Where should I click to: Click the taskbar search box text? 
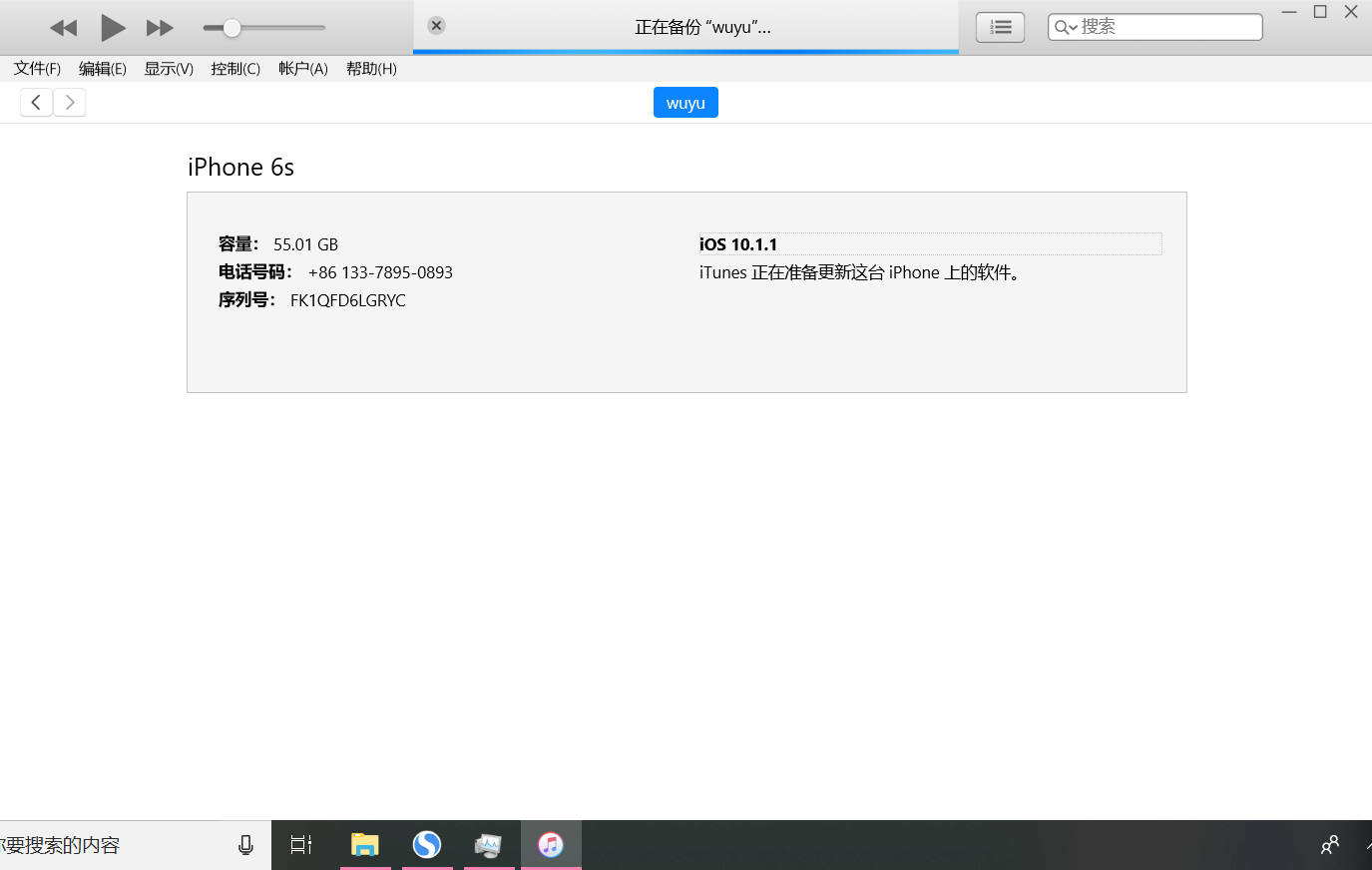[x=60, y=845]
